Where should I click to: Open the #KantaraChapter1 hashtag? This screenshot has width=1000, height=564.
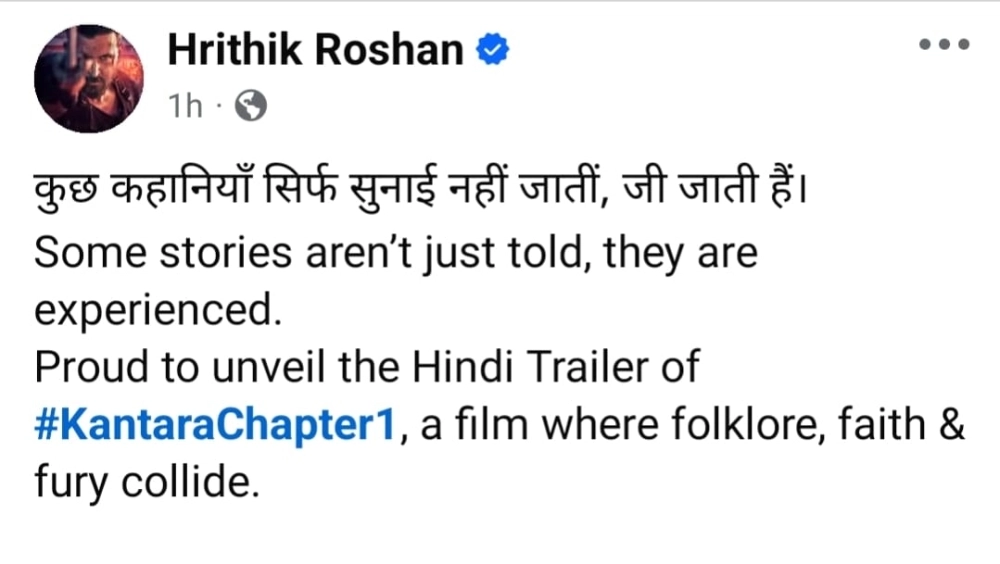point(216,427)
